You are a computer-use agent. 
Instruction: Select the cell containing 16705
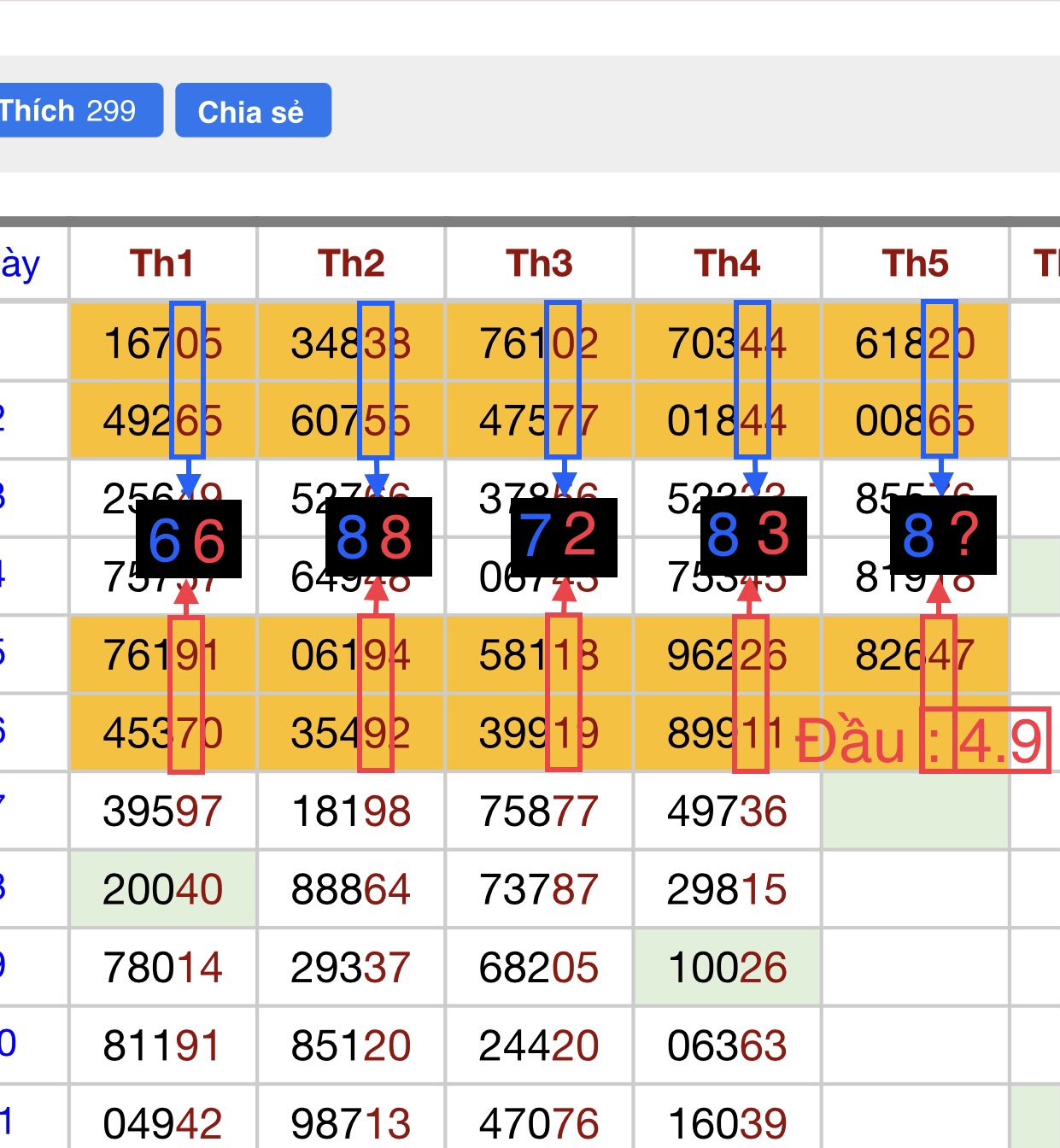click(x=162, y=343)
